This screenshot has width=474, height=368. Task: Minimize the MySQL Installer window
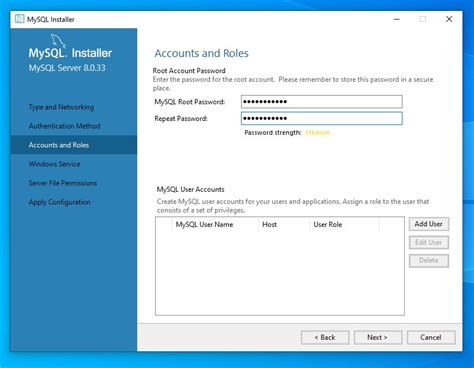click(397, 19)
